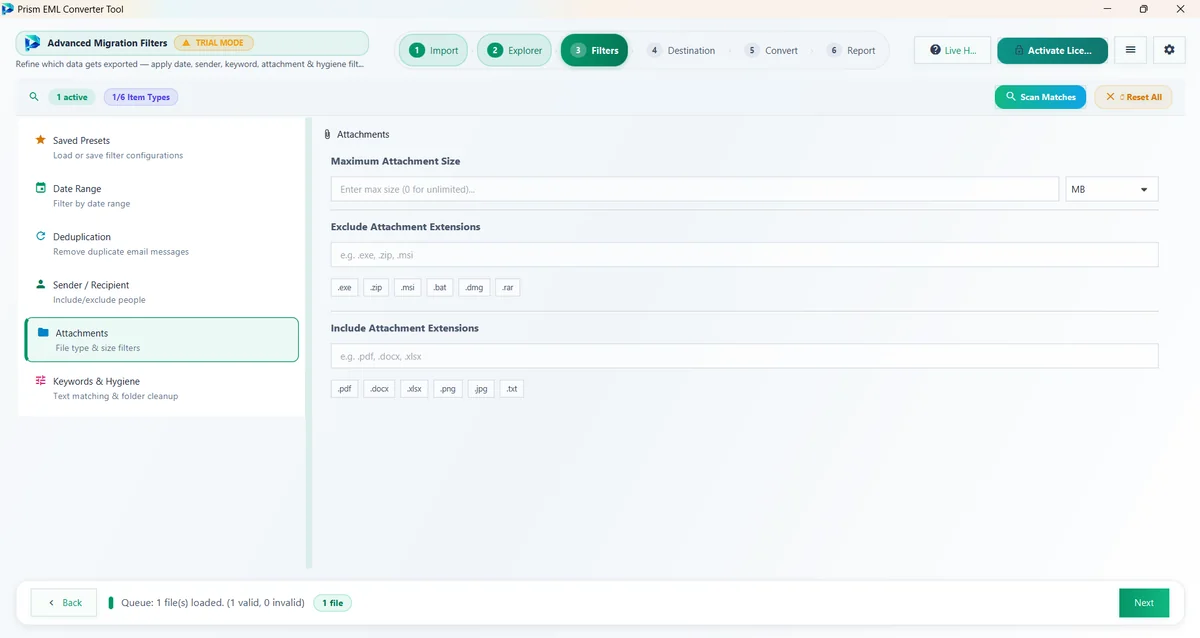1200x638 pixels.
Task: Open Sender / Recipient filter section
Action: [162, 292]
